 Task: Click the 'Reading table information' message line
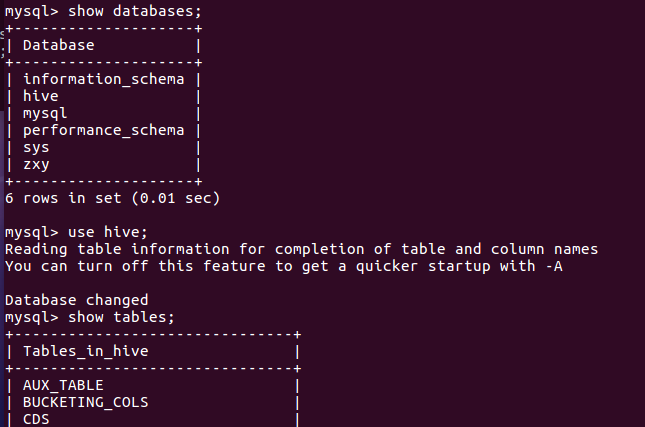(x=301, y=249)
